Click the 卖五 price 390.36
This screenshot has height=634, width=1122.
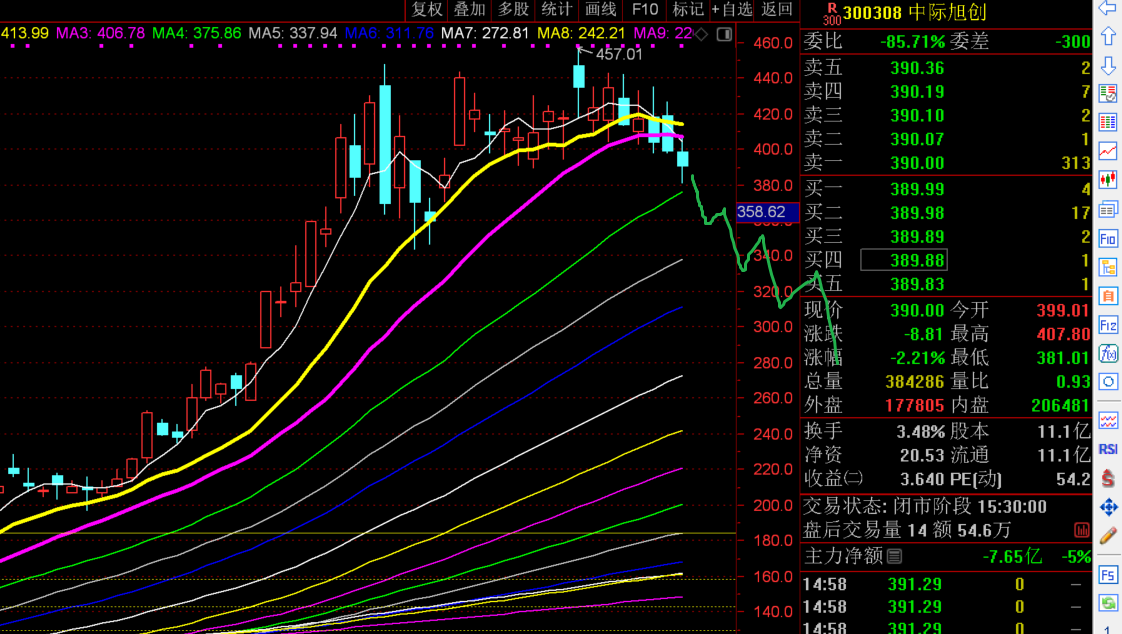tap(917, 68)
